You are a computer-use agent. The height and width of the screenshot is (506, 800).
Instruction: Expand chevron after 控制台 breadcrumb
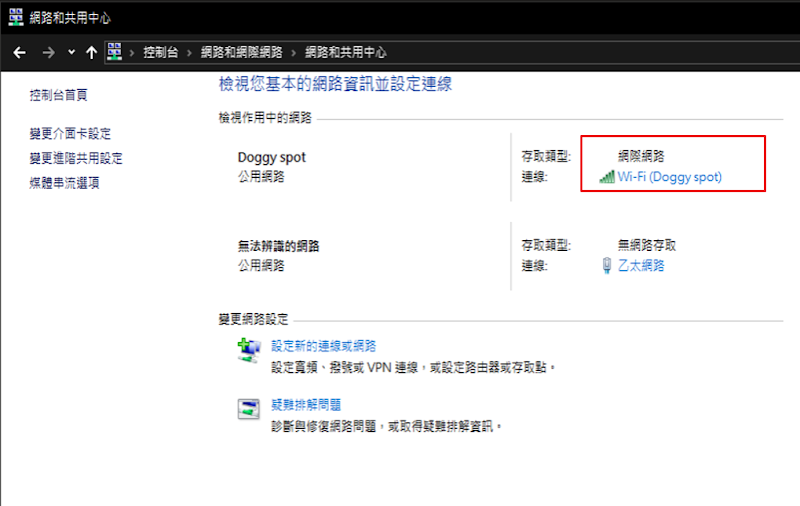[x=189, y=53]
